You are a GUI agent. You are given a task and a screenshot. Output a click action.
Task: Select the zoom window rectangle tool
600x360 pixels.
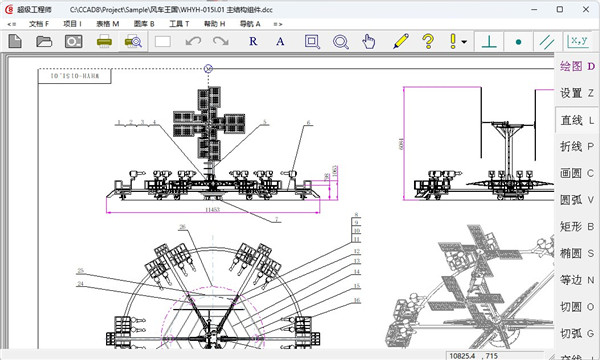[x=312, y=41]
